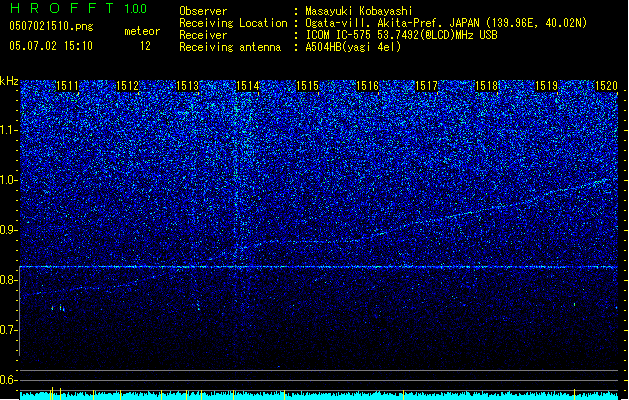
Task: Click the 0.7 kHz axis label
Action: 9,330
